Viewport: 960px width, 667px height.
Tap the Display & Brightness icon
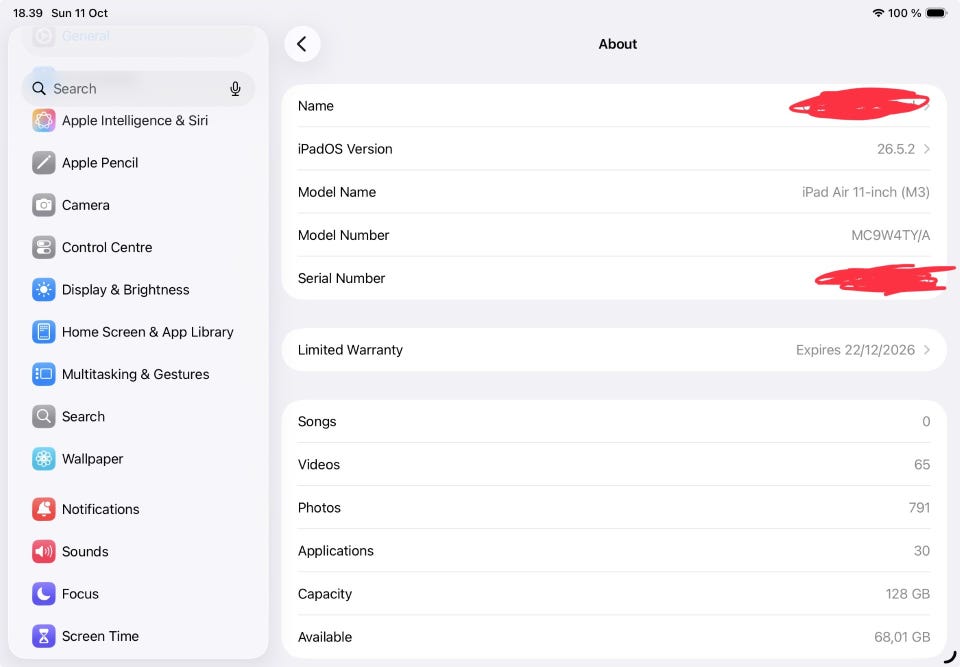(x=43, y=289)
